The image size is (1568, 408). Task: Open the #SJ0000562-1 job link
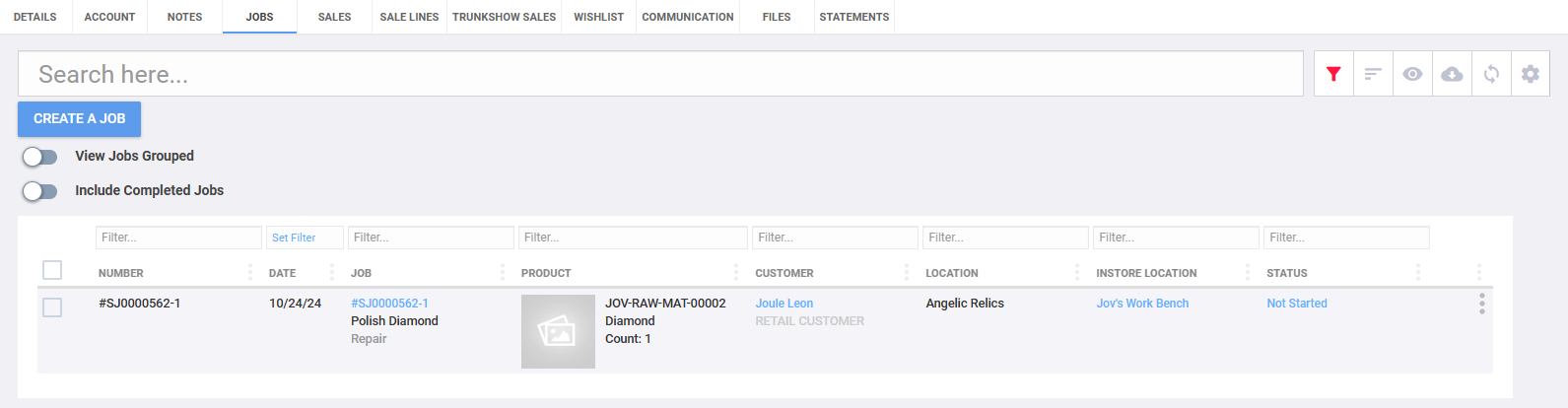click(389, 304)
